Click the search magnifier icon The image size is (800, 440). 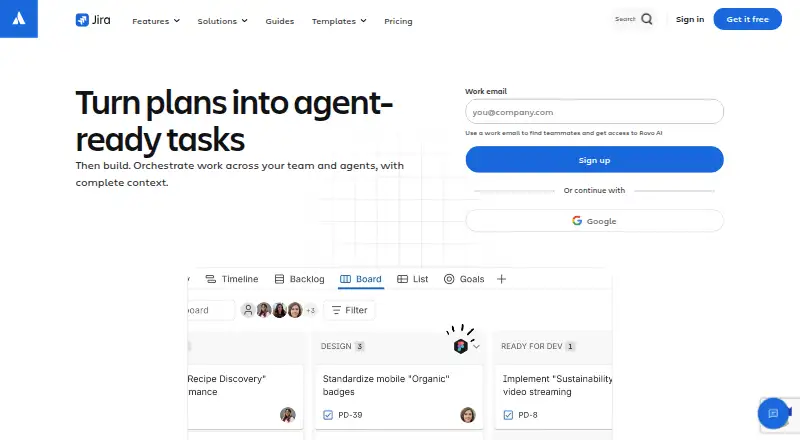[647, 19]
